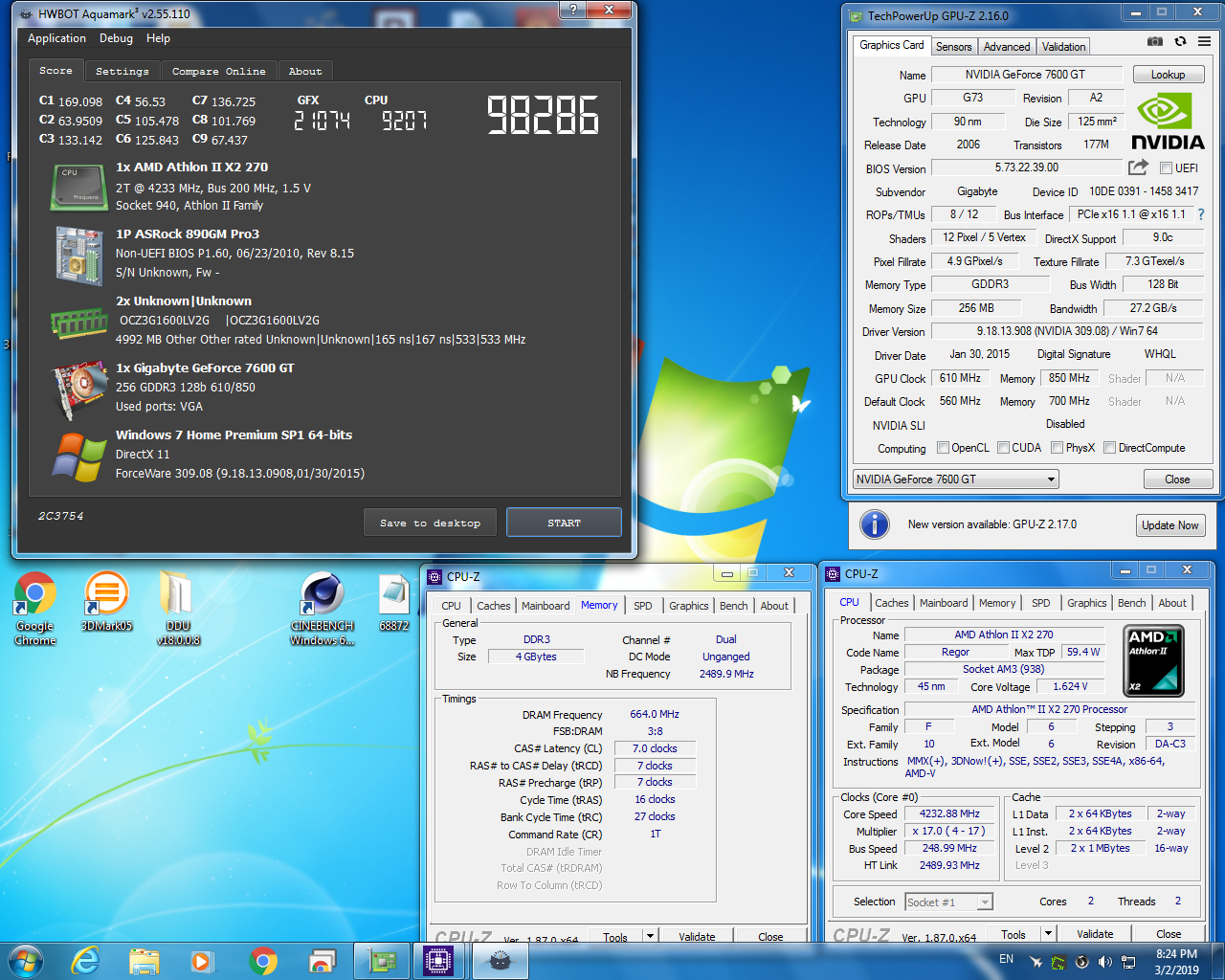This screenshot has height=980, width=1225.
Task: Open the Sensors tab in GPU-Z
Action: click(953, 46)
